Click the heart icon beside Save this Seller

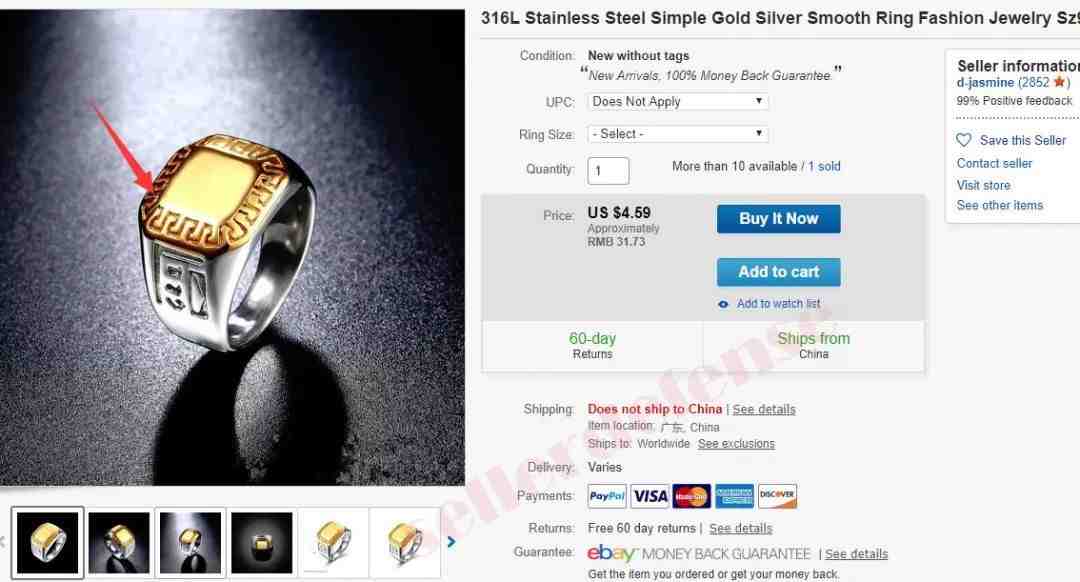(x=964, y=141)
